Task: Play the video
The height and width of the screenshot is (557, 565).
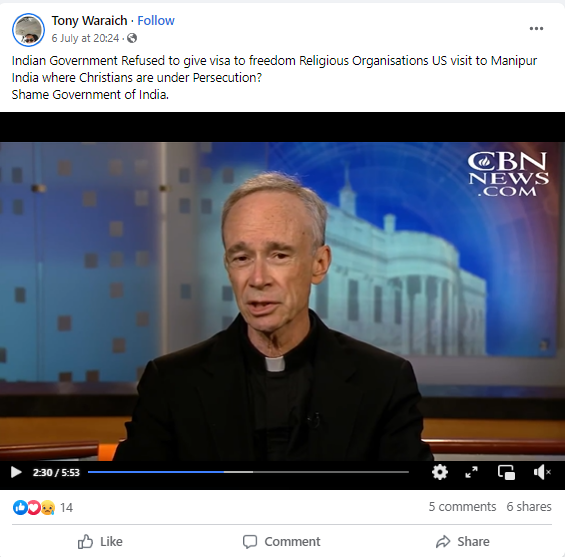Action: [16, 472]
